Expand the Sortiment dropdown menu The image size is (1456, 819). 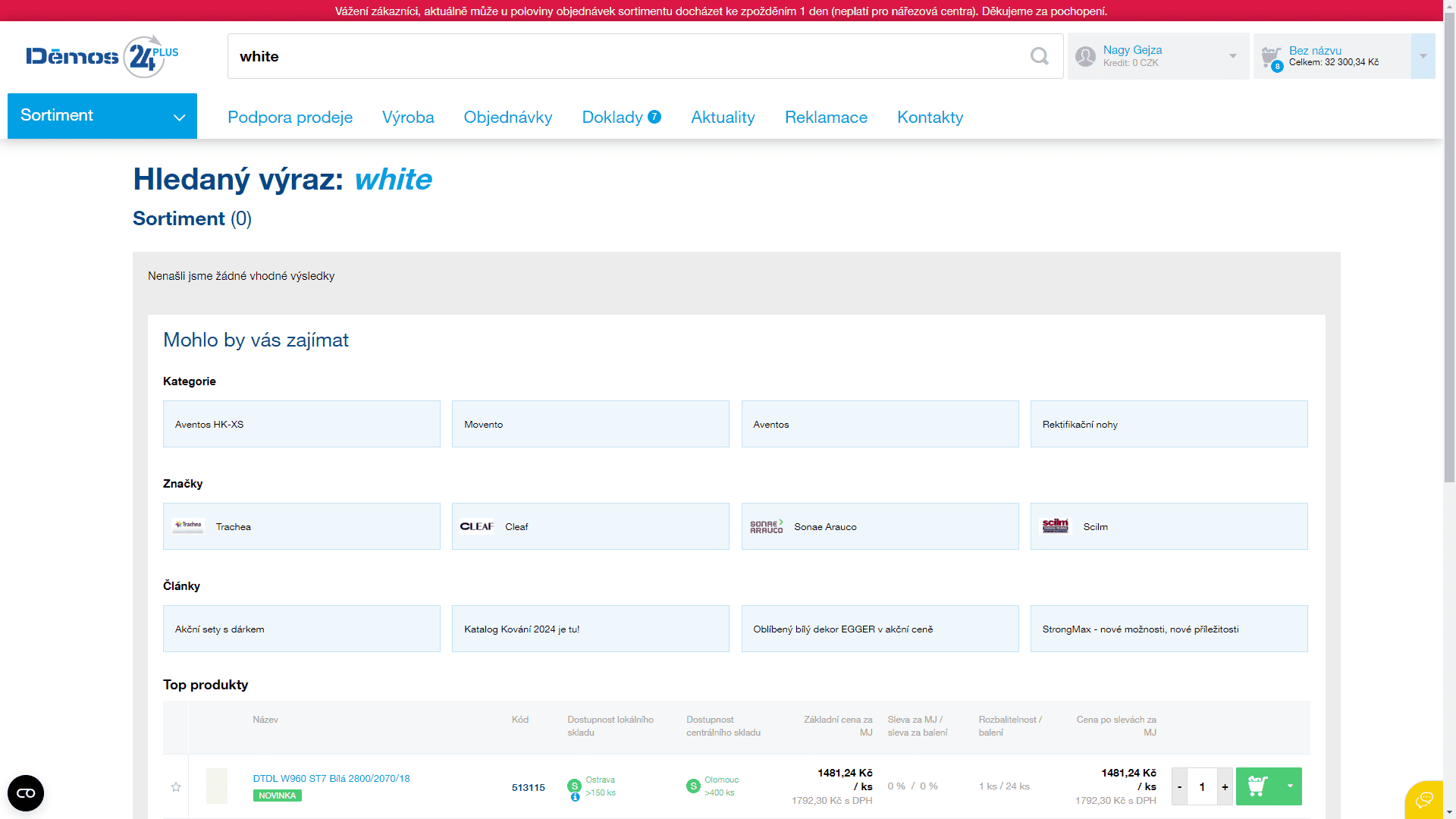pyautogui.click(x=102, y=116)
